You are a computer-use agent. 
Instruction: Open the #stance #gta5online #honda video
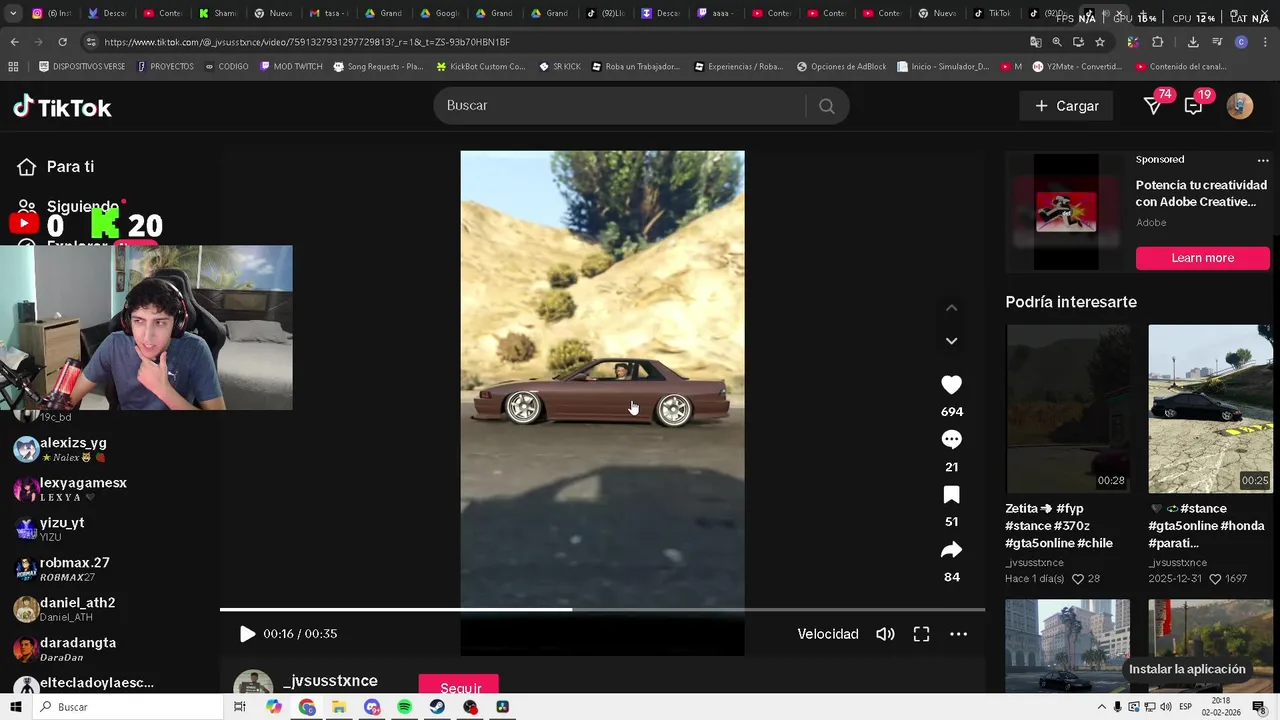pos(1211,408)
